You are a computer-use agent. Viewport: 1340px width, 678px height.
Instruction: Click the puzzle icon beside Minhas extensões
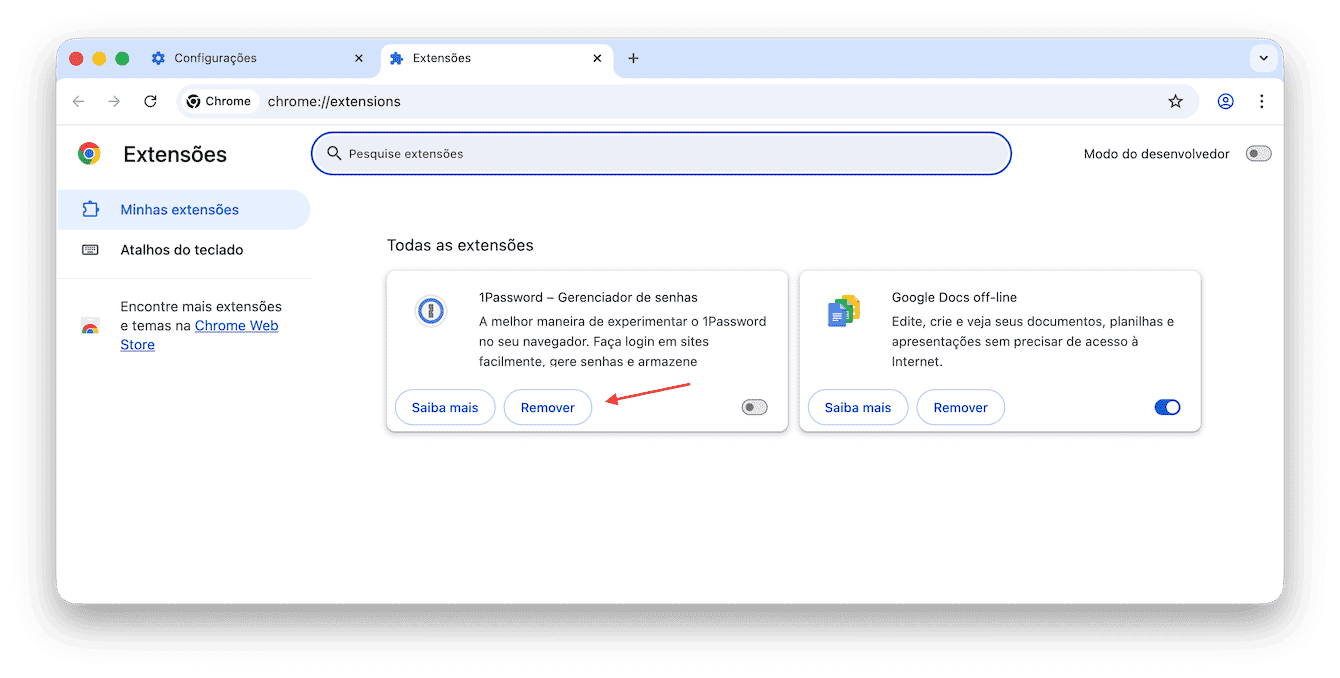tap(90, 210)
